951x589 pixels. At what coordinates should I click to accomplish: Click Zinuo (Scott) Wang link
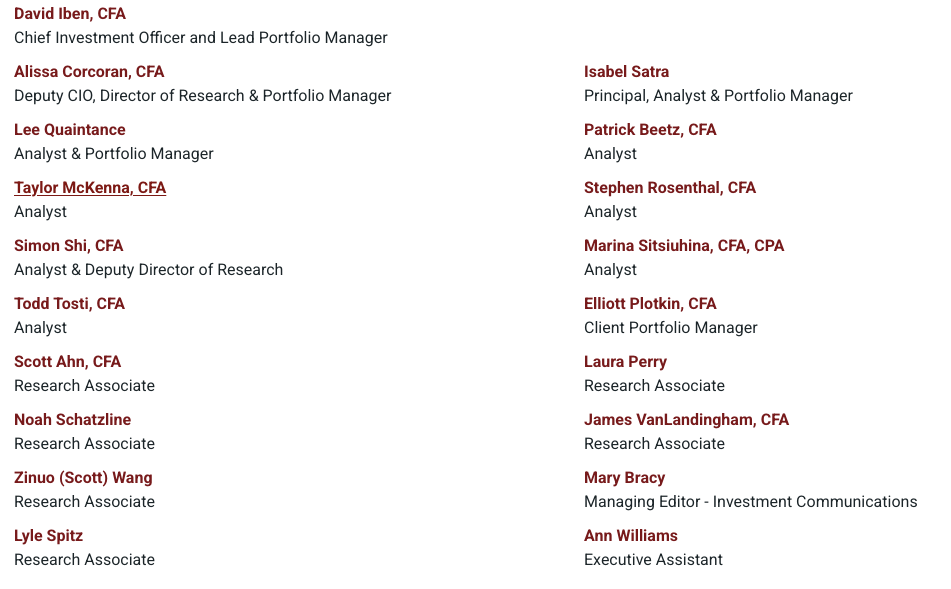(83, 478)
